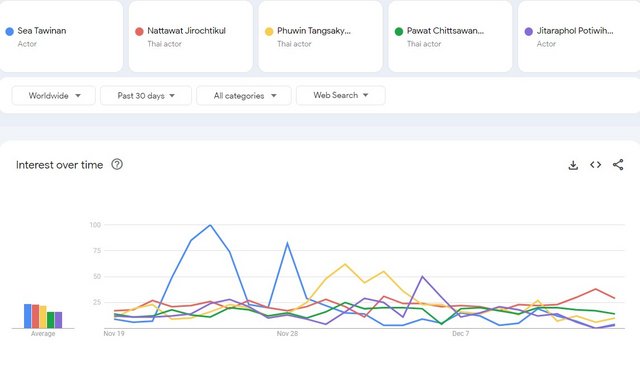640x369 pixels.
Task: Click the Nov 28 axis label
Action: coord(287,333)
